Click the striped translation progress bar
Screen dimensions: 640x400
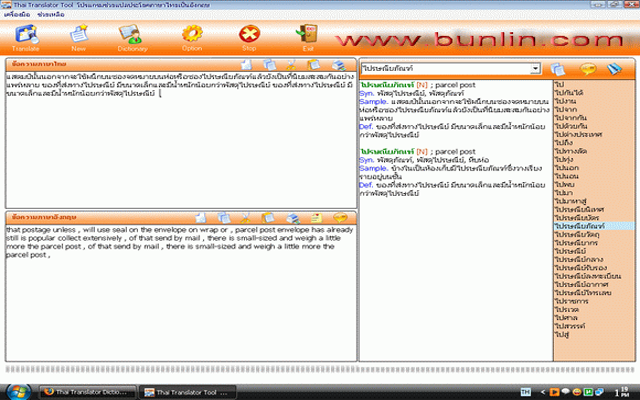tap(320, 369)
